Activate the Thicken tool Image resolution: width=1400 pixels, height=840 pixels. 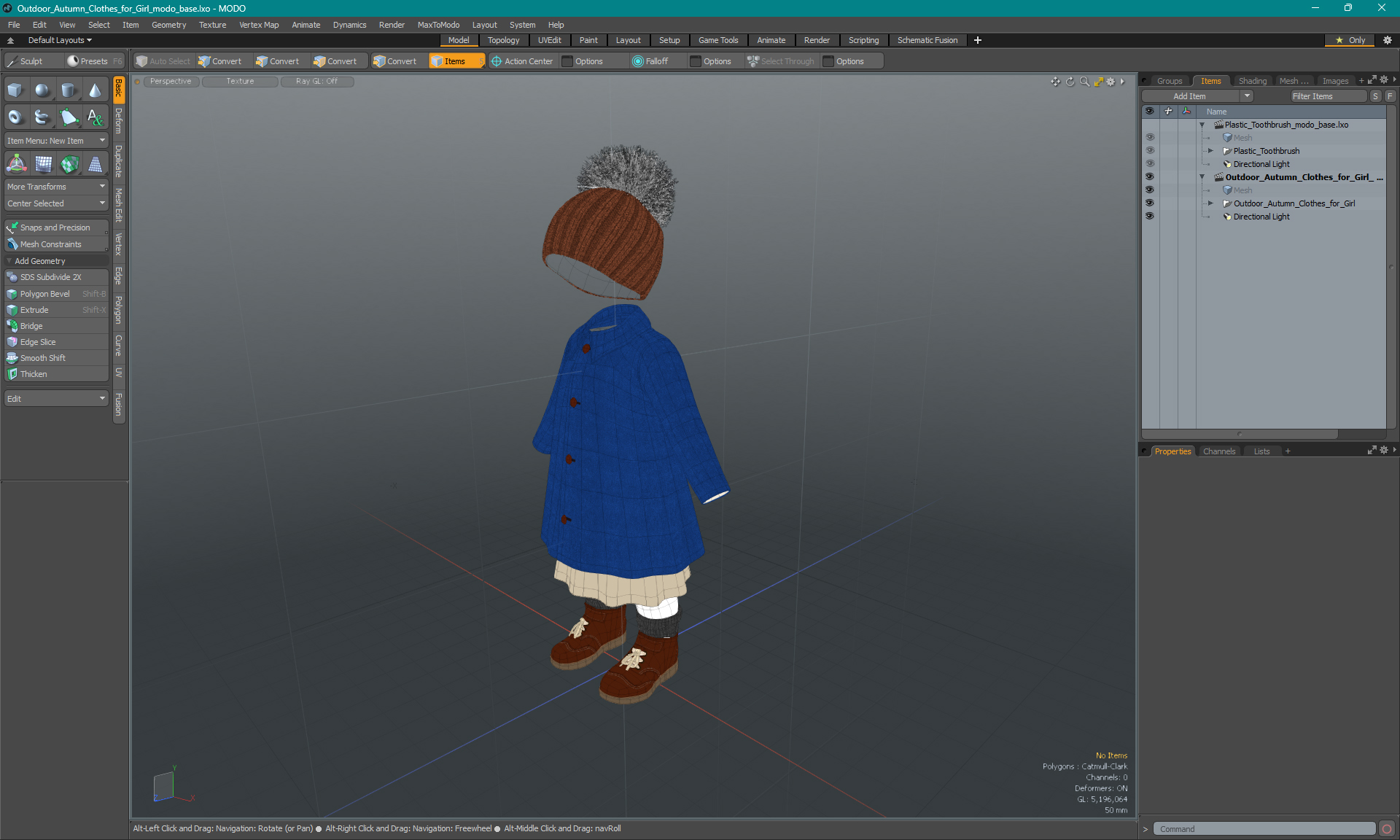pos(56,374)
